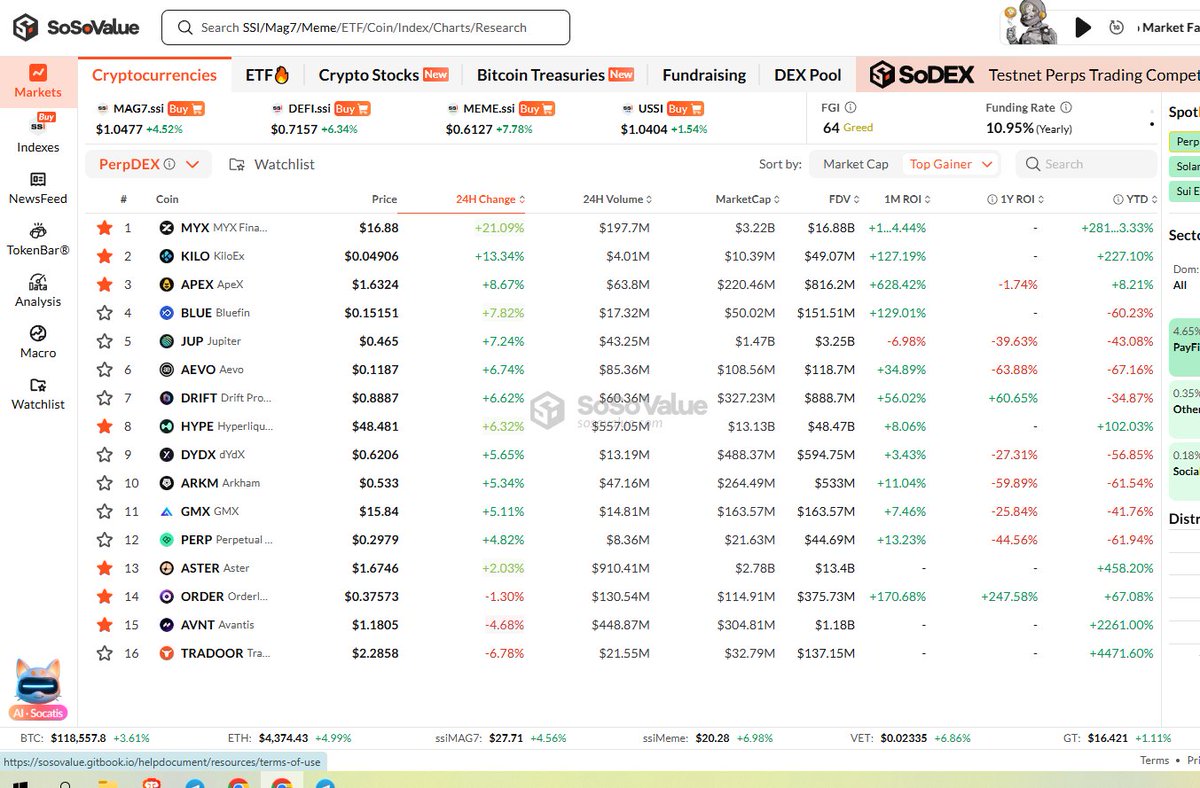Image resolution: width=1200 pixels, height=788 pixels.
Task: Unstar MYX from the watchlist
Action: [104, 228]
